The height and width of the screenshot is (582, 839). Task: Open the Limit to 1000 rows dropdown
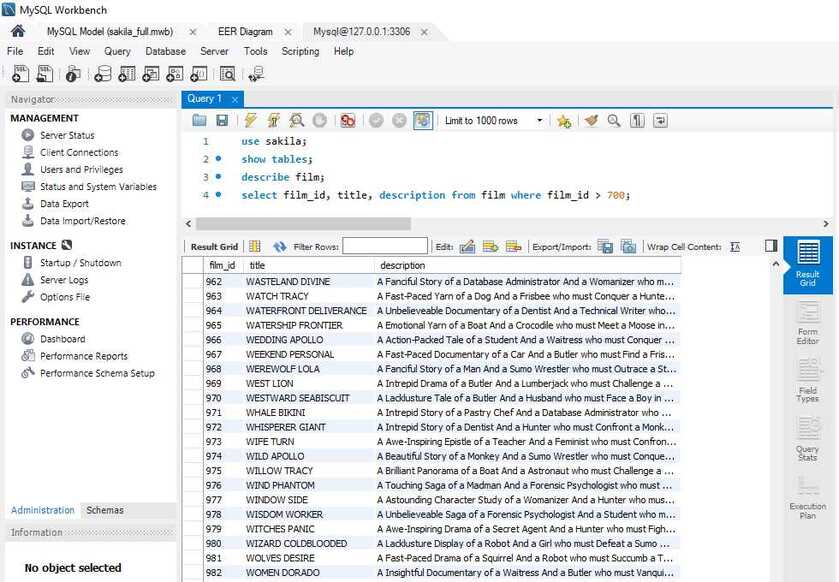pyautogui.click(x=492, y=121)
